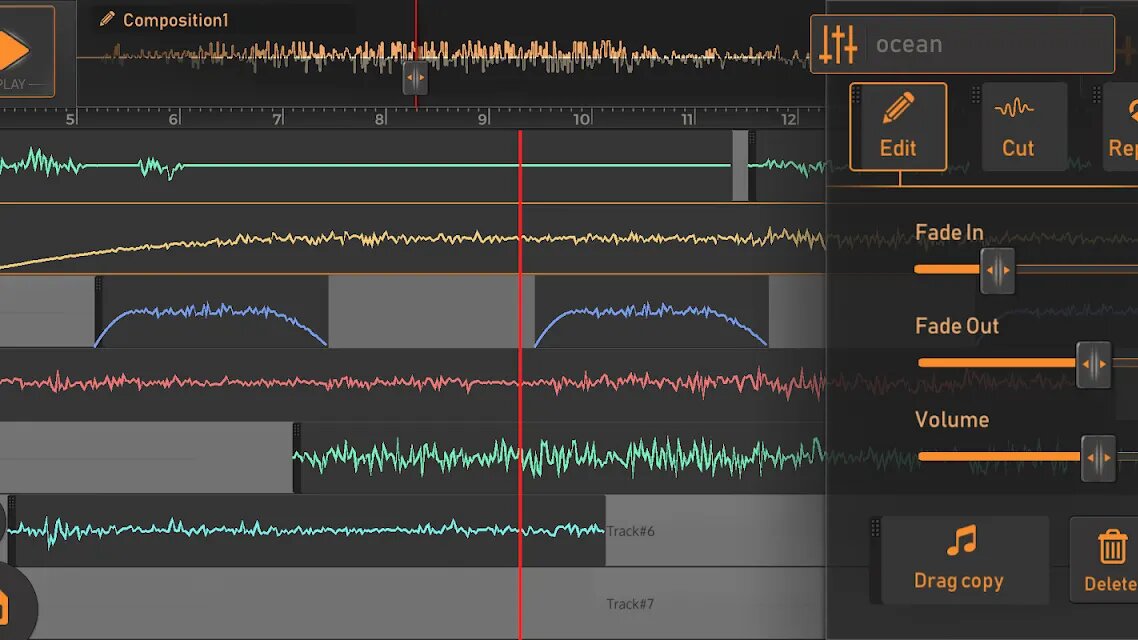Grab the drag handle left of Edit tab
The height and width of the screenshot is (640, 1138).
point(856,94)
